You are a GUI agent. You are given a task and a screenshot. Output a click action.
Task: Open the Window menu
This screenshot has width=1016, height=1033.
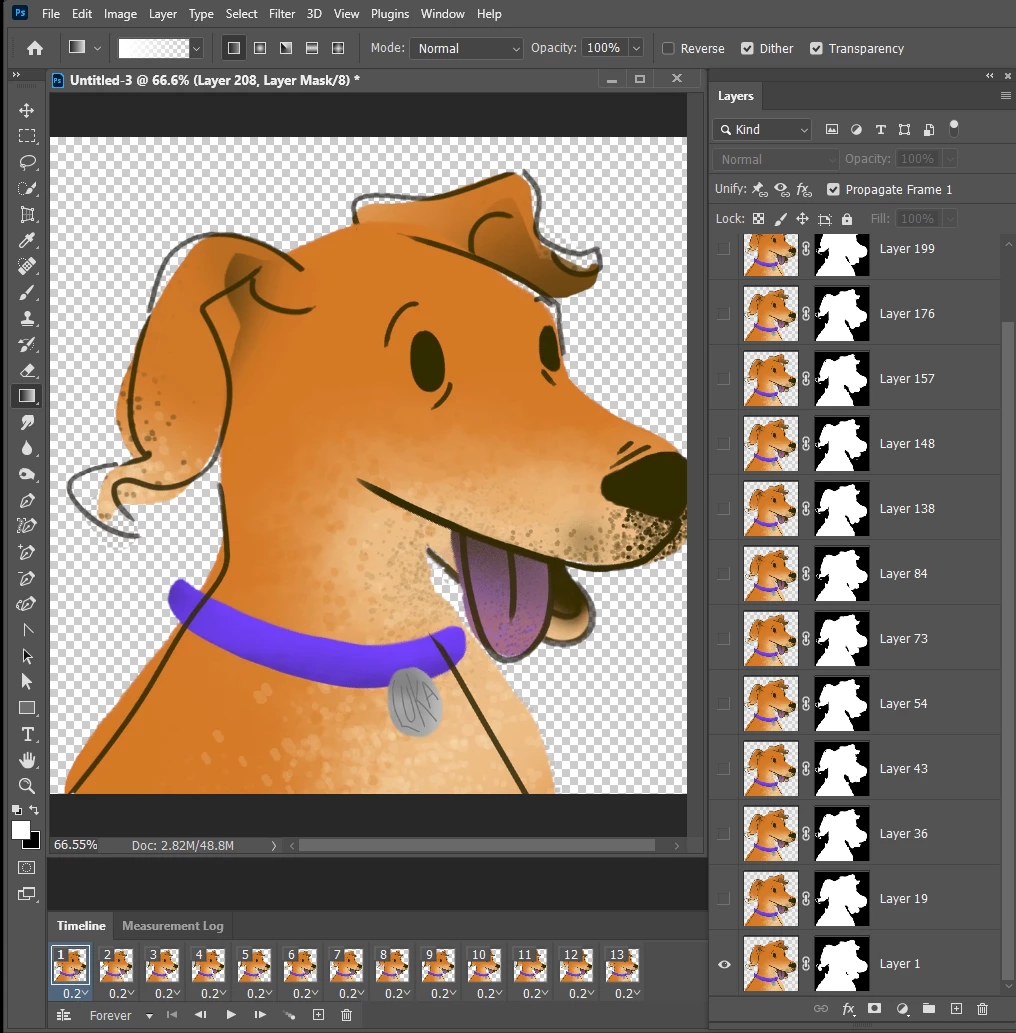[442, 14]
